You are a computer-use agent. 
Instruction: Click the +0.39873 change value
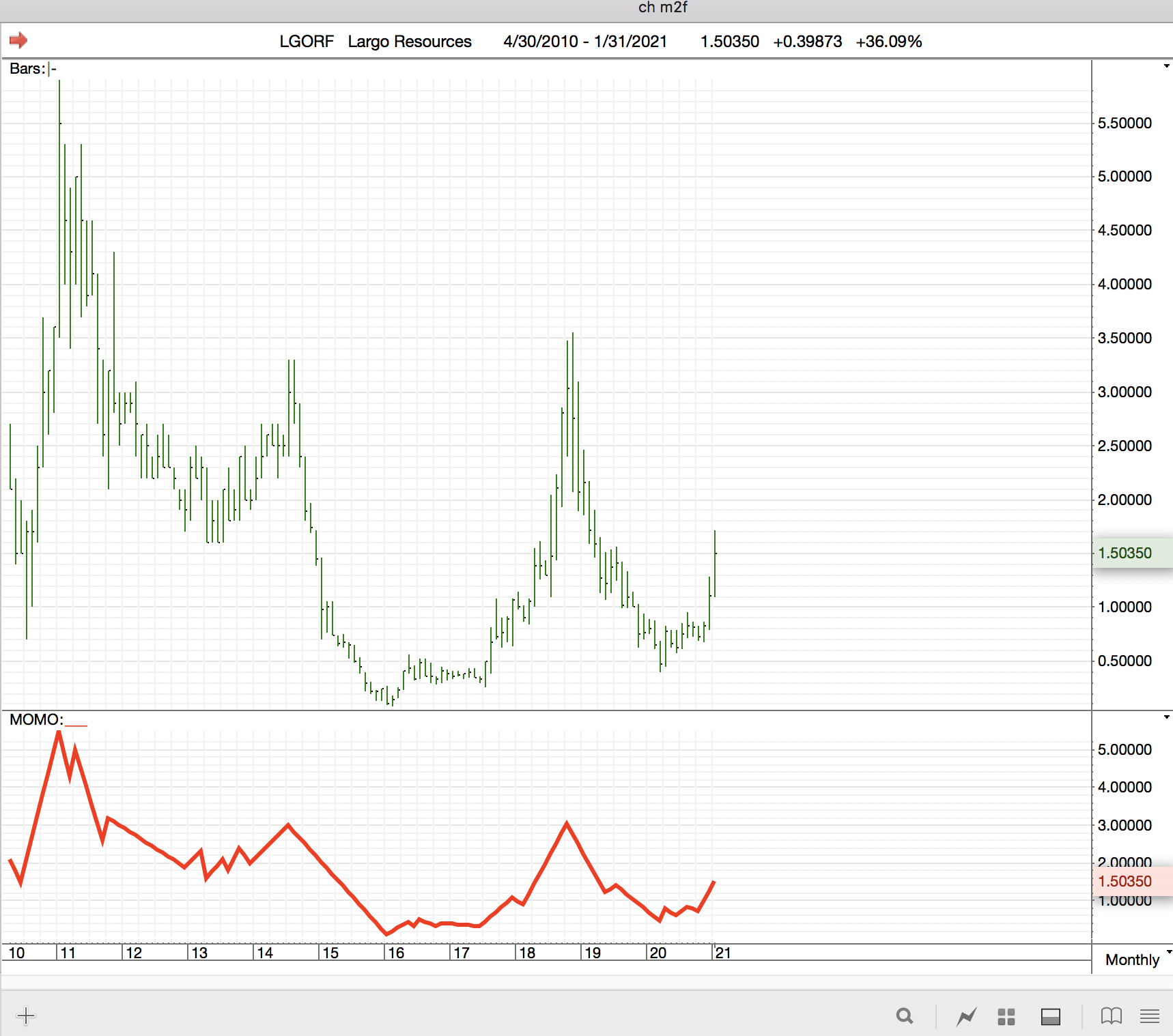pyautogui.click(x=807, y=42)
